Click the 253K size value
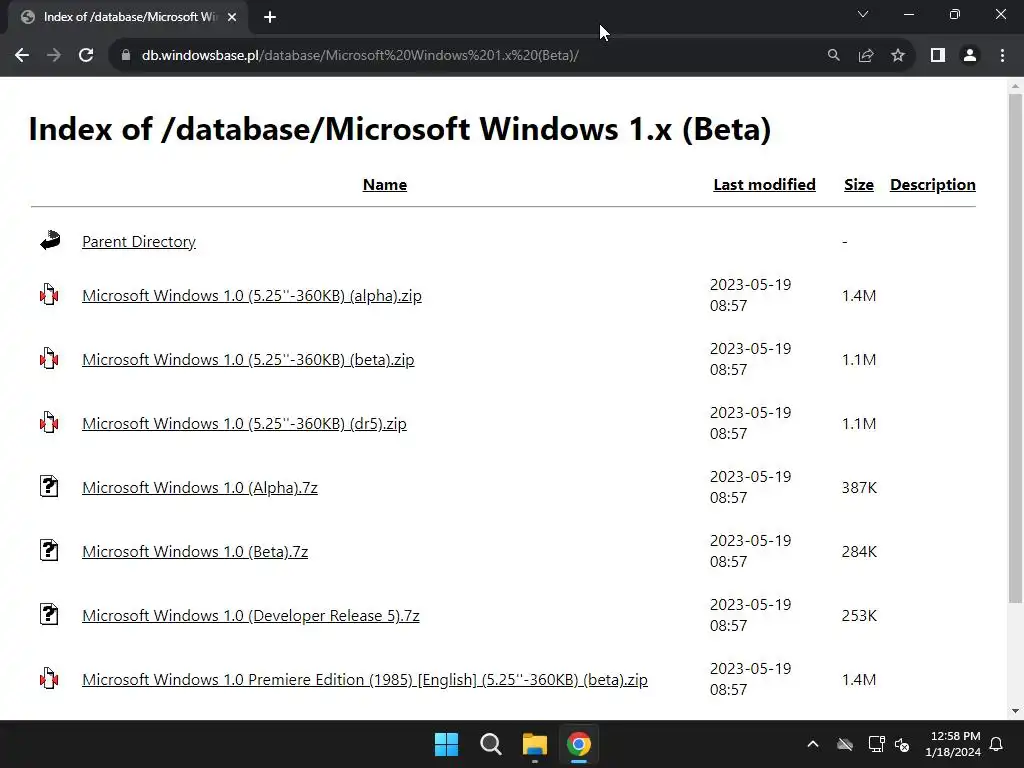The width and height of the screenshot is (1024, 768). 859,616
